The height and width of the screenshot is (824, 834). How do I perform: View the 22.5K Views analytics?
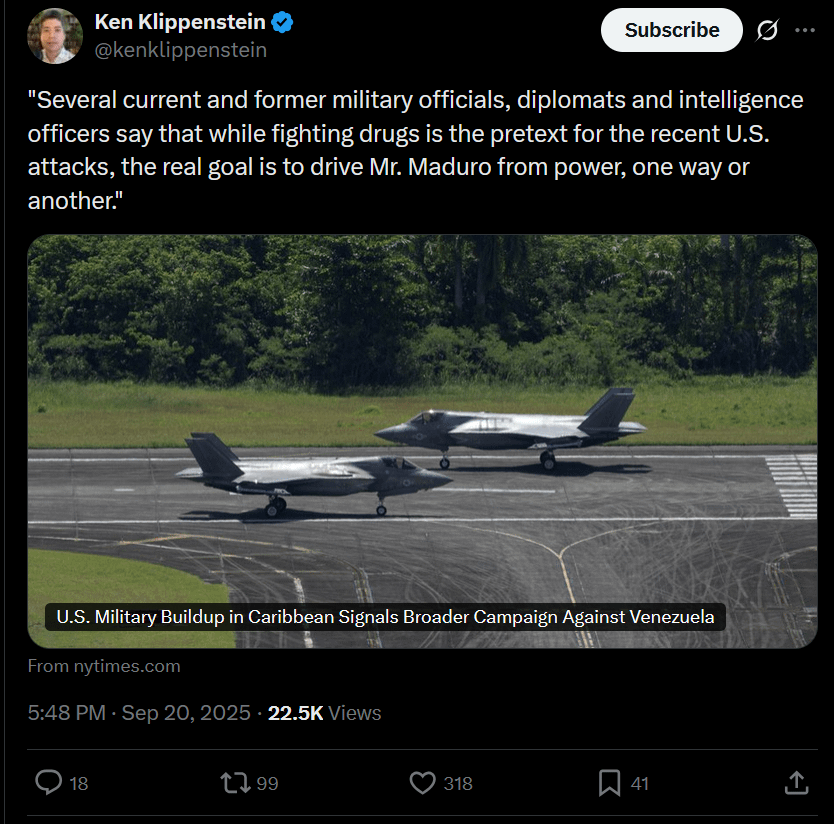pos(324,713)
